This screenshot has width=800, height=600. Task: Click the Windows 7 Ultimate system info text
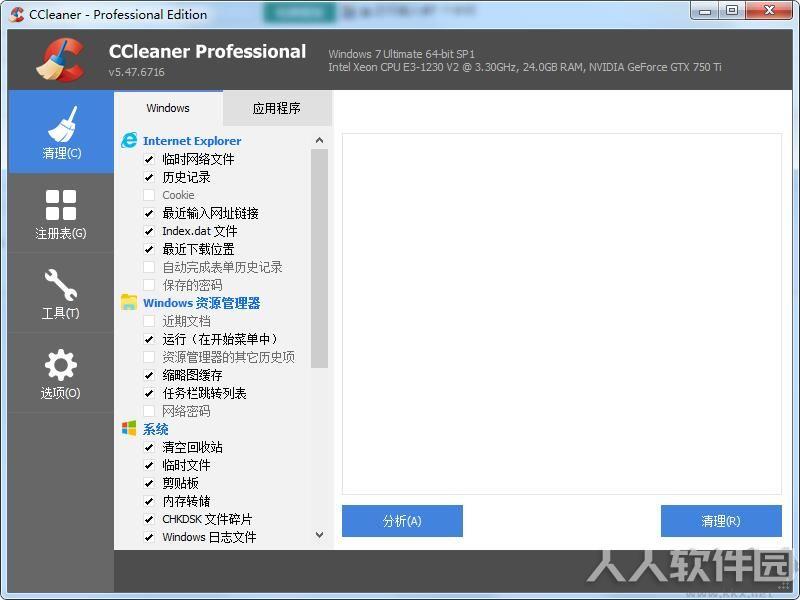coord(402,54)
